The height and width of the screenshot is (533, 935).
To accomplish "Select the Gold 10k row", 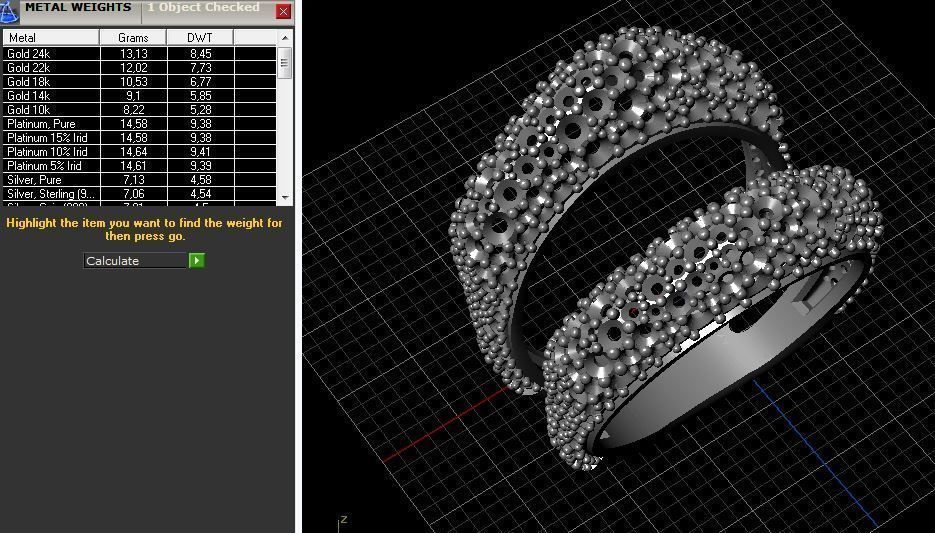I will click(x=140, y=110).
